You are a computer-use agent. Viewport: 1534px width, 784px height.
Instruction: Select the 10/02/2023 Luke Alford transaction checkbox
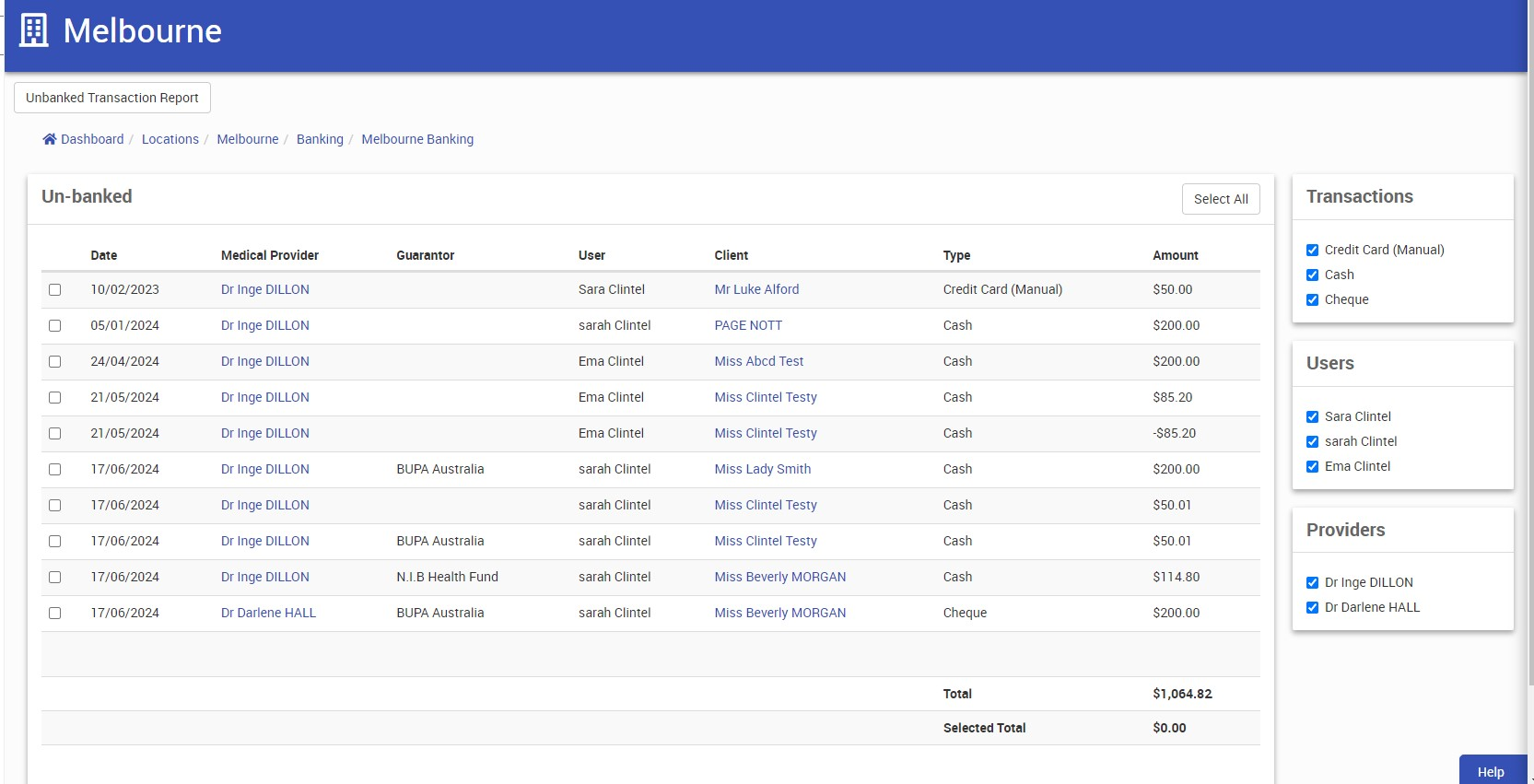55,289
